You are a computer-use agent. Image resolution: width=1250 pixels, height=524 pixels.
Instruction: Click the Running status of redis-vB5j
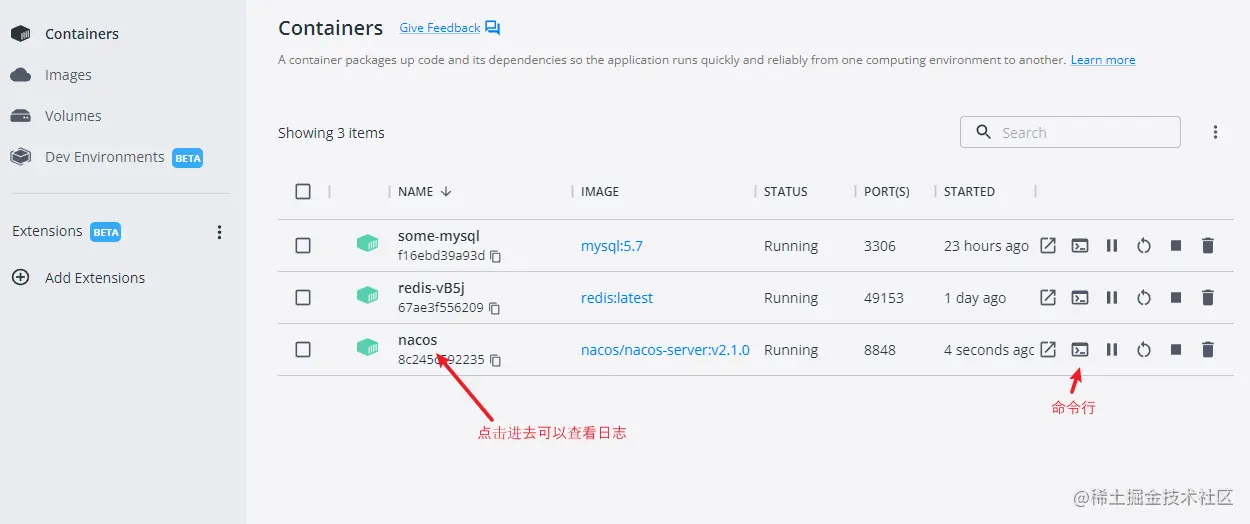point(791,298)
